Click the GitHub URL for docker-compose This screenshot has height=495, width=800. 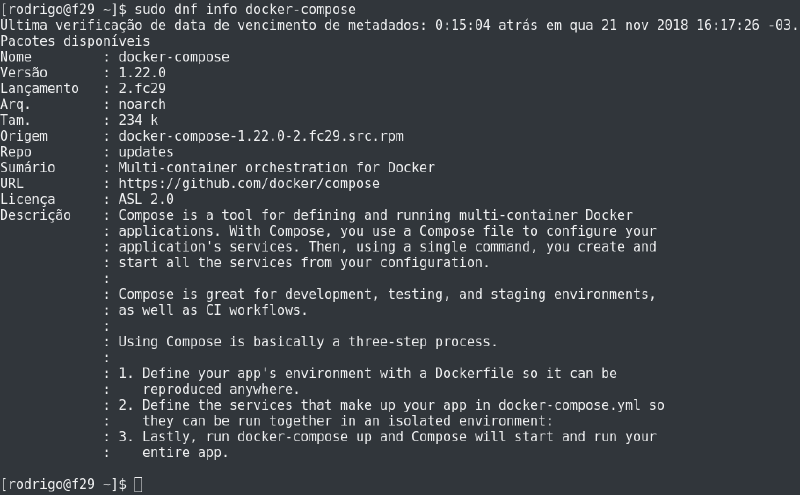[x=249, y=183]
